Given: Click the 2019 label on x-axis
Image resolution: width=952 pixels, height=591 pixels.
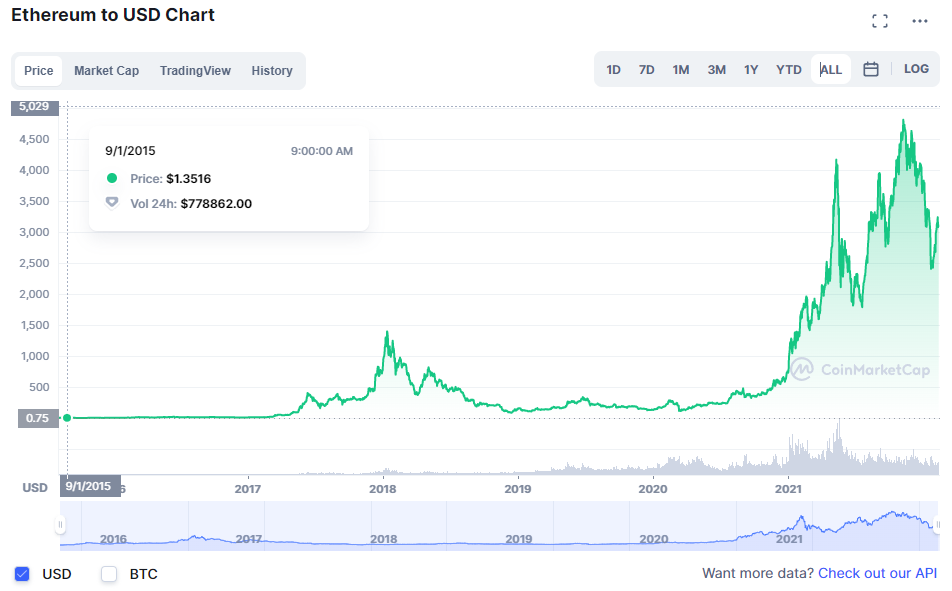Looking at the screenshot, I should coord(518,489).
